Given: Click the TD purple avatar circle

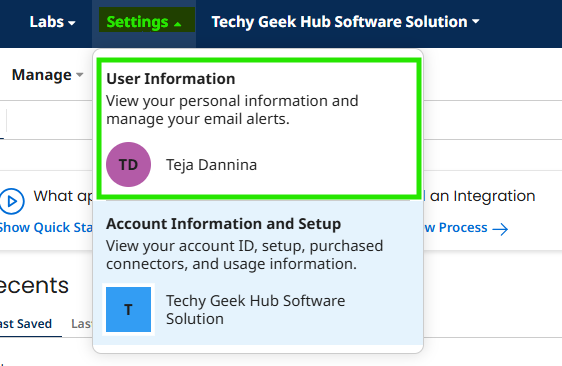Looking at the screenshot, I should point(128,165).
